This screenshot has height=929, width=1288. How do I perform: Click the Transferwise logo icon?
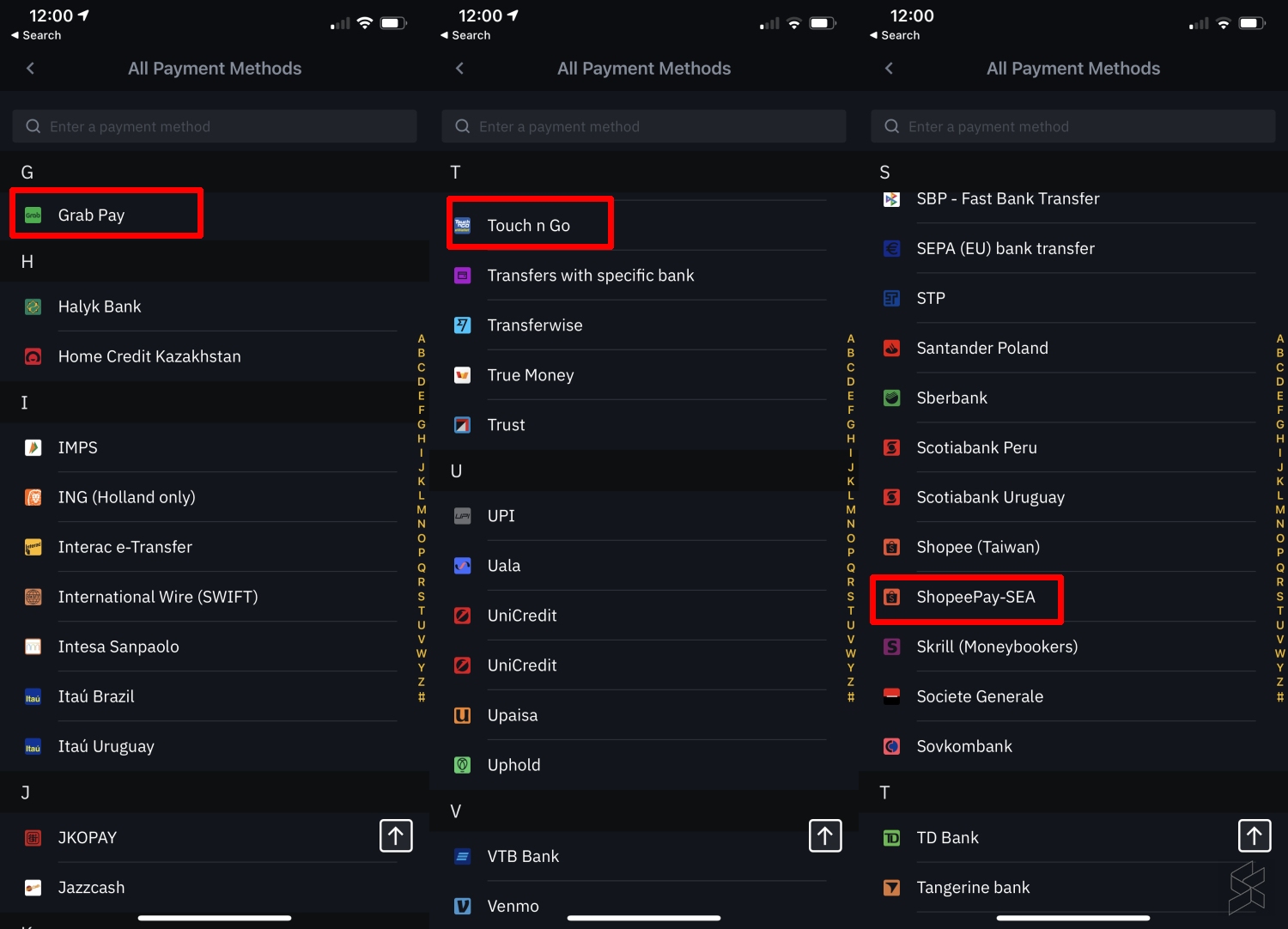pyautogui.click(x=463, y=325)
